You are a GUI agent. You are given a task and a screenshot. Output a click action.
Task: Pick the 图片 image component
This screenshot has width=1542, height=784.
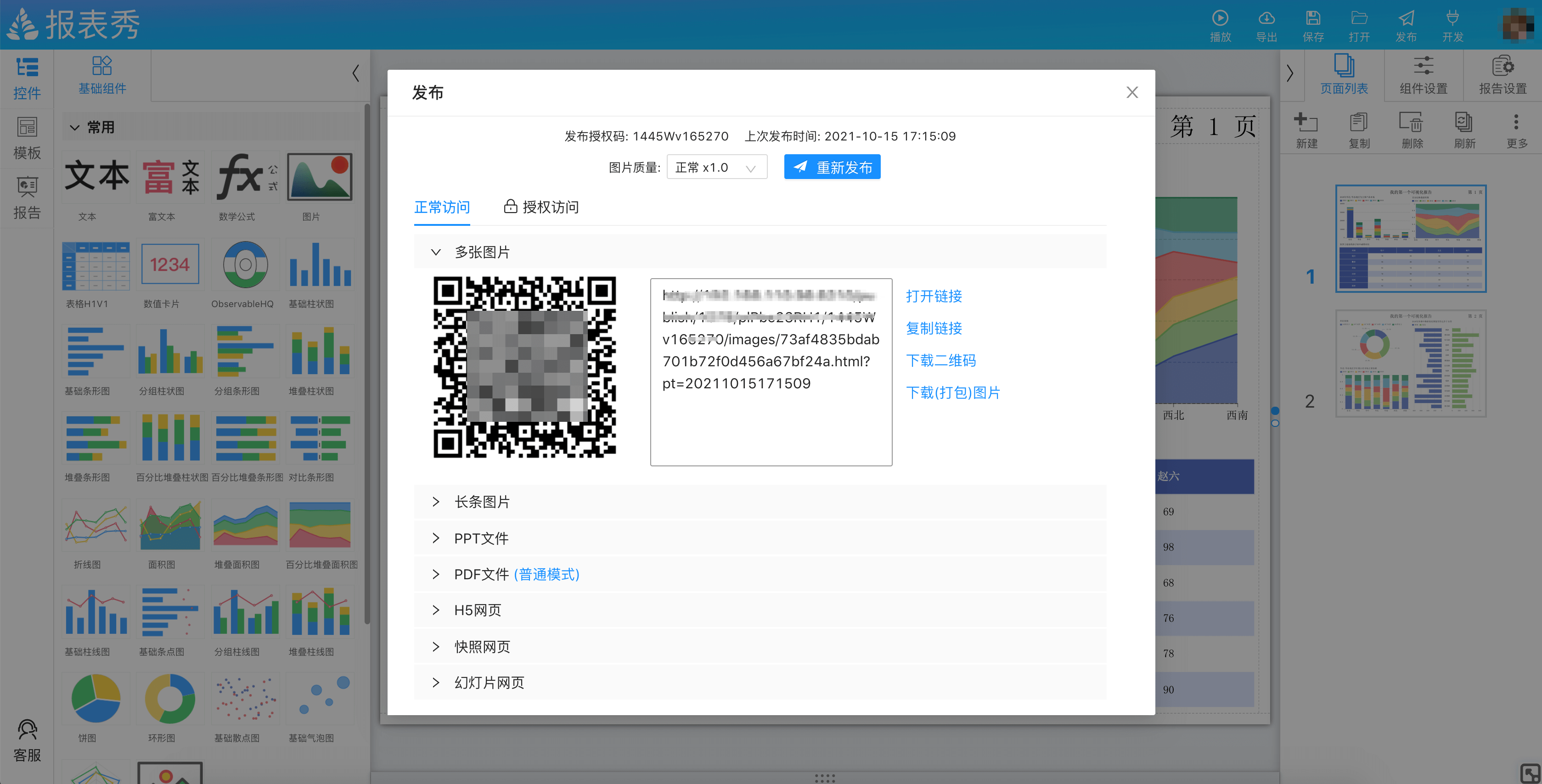click(320, 178)
